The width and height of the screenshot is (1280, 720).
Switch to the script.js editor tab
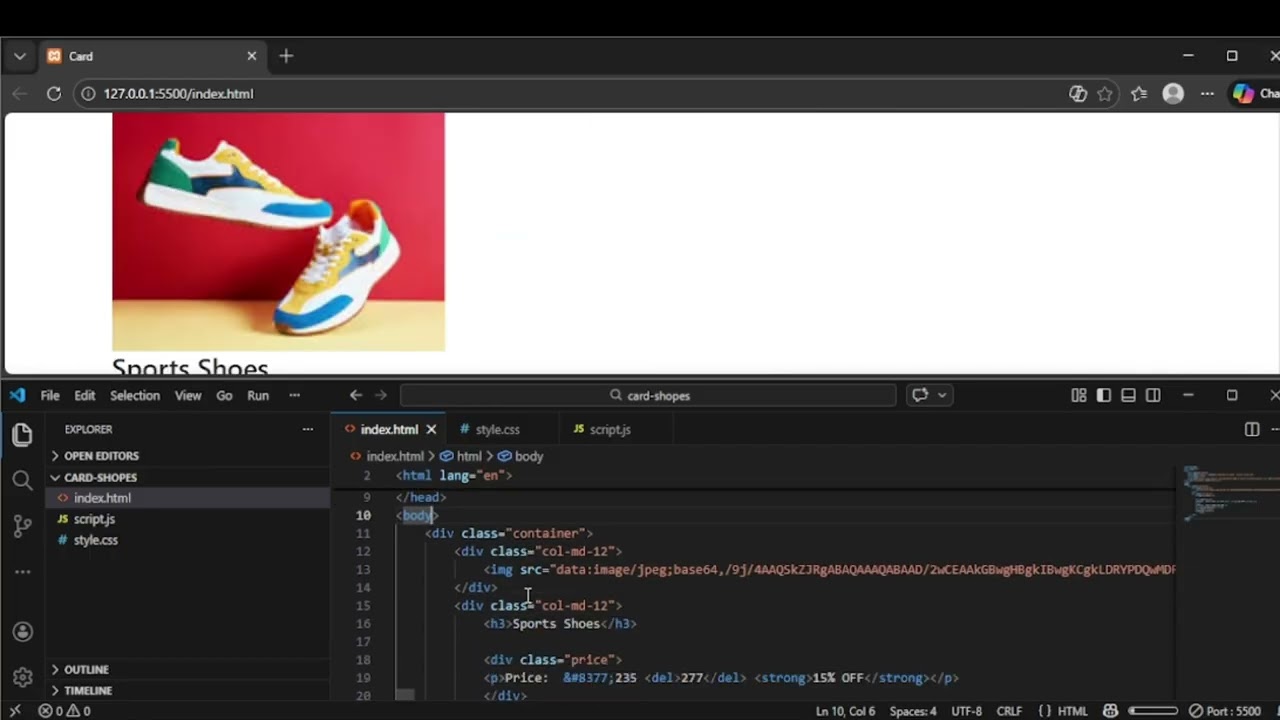click(x=610, y=429)
